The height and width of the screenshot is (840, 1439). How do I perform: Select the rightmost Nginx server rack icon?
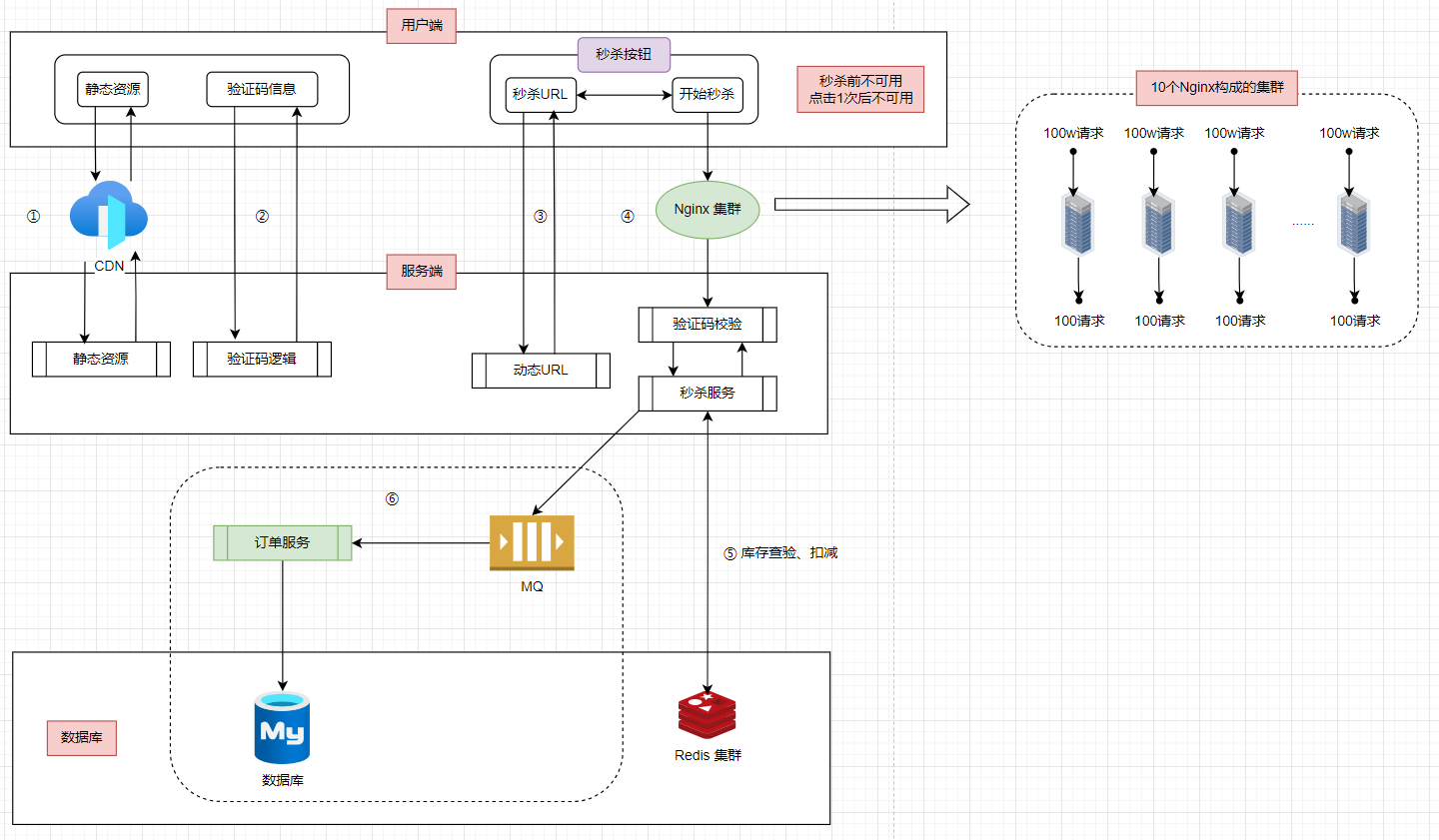point(1354,225)
